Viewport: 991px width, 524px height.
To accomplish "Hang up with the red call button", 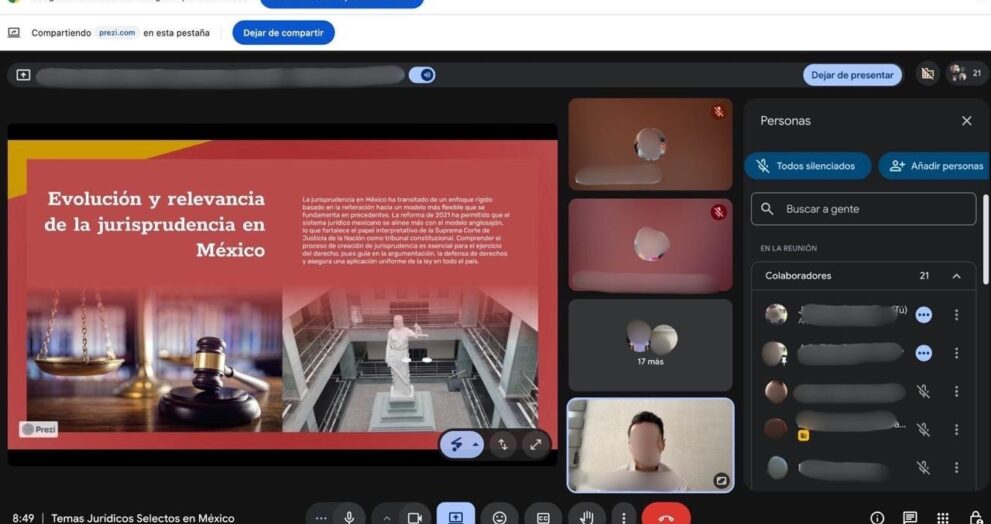I will pos(666,517).
